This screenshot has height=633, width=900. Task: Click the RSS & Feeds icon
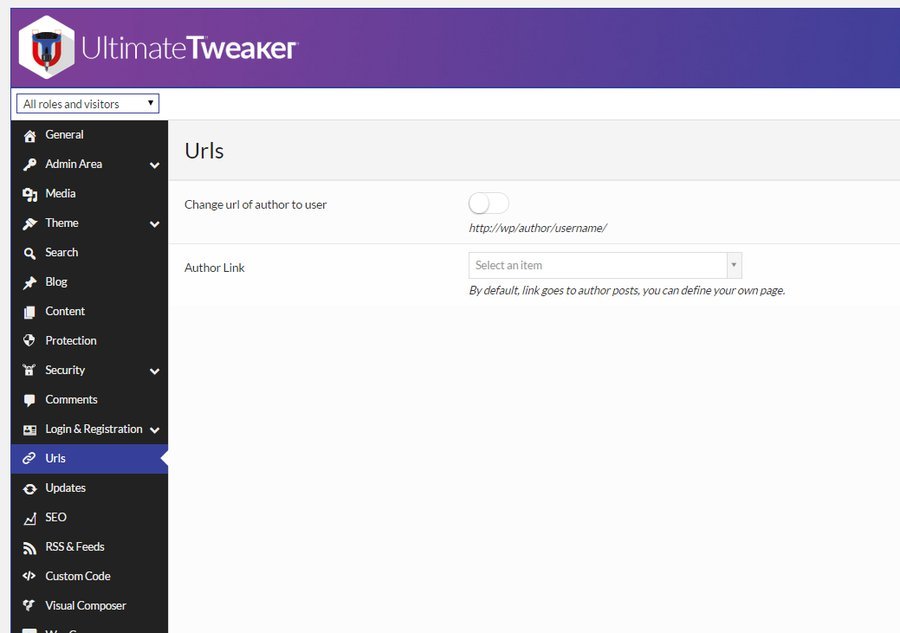point(30,548)
